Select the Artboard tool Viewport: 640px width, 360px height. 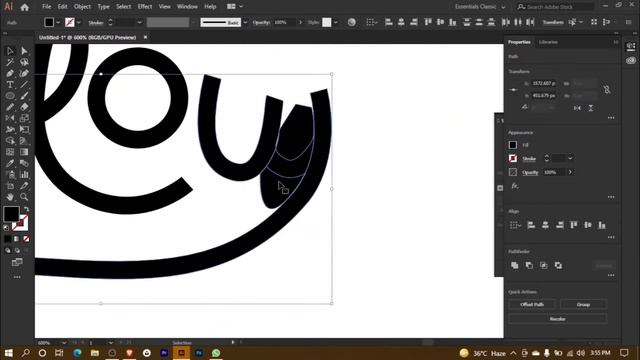(x=10, y=186)
